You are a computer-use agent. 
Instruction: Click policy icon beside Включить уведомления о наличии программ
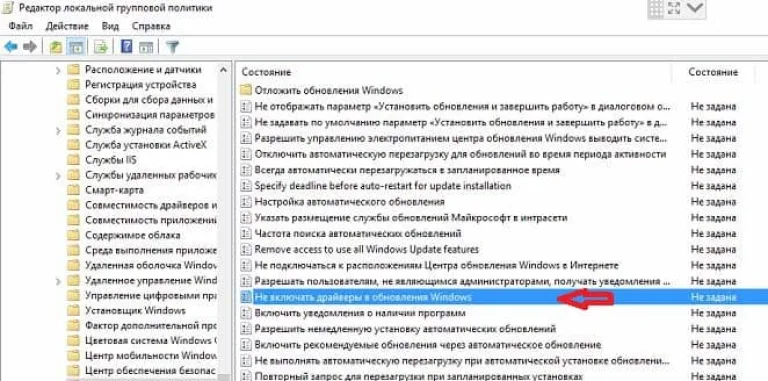click(245, 313)
